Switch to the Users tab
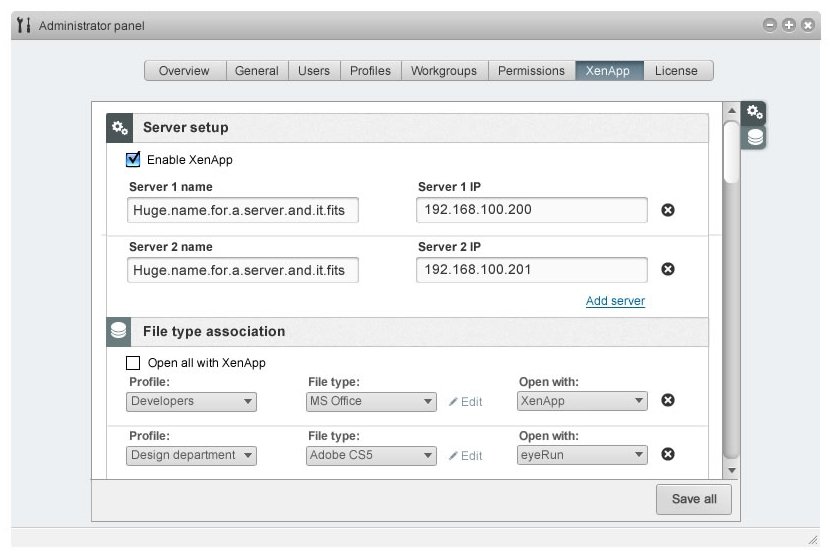This screenshot has width=830, height=558. coord(314,70)
